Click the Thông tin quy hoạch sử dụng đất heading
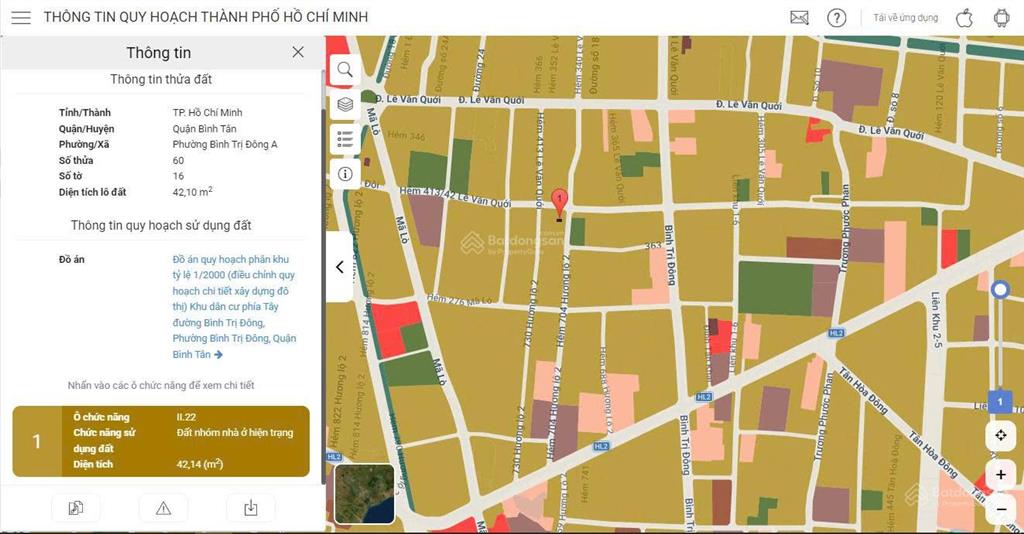 (161, 225)
